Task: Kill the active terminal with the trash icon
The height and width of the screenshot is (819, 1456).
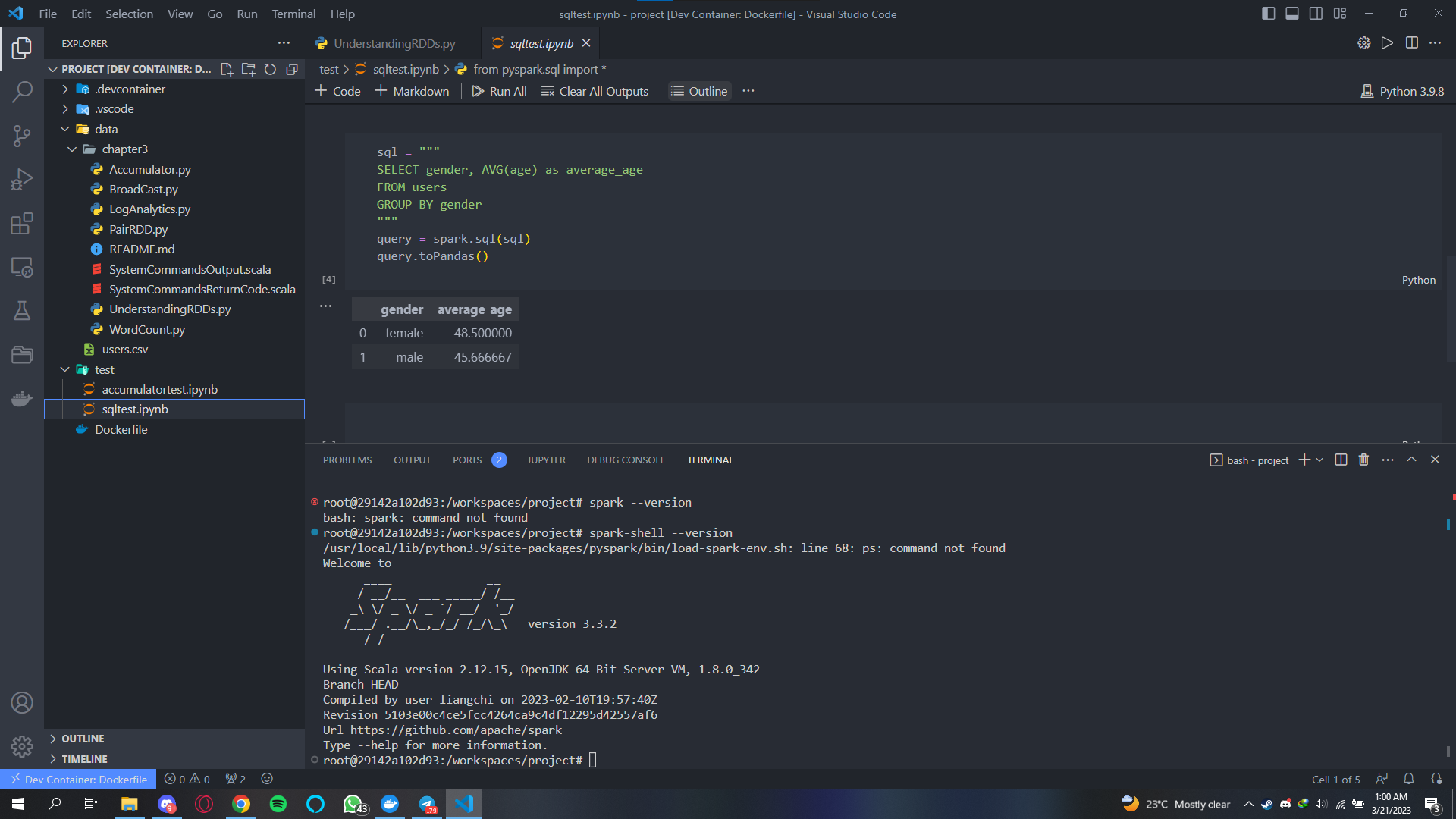Action: click(x=1363, y=460)
